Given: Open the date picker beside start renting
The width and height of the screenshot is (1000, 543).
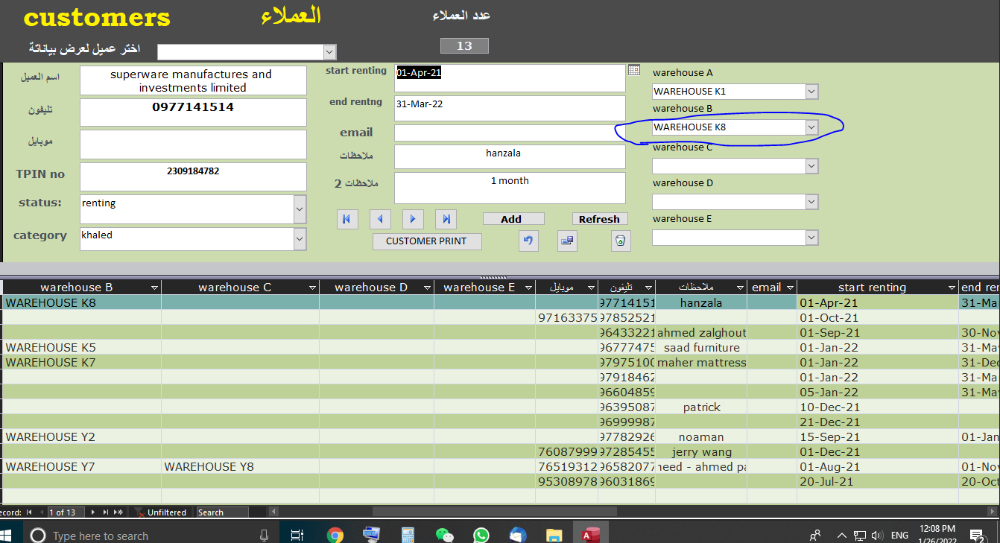Looking at the screenshot, I should coord(633,70).
